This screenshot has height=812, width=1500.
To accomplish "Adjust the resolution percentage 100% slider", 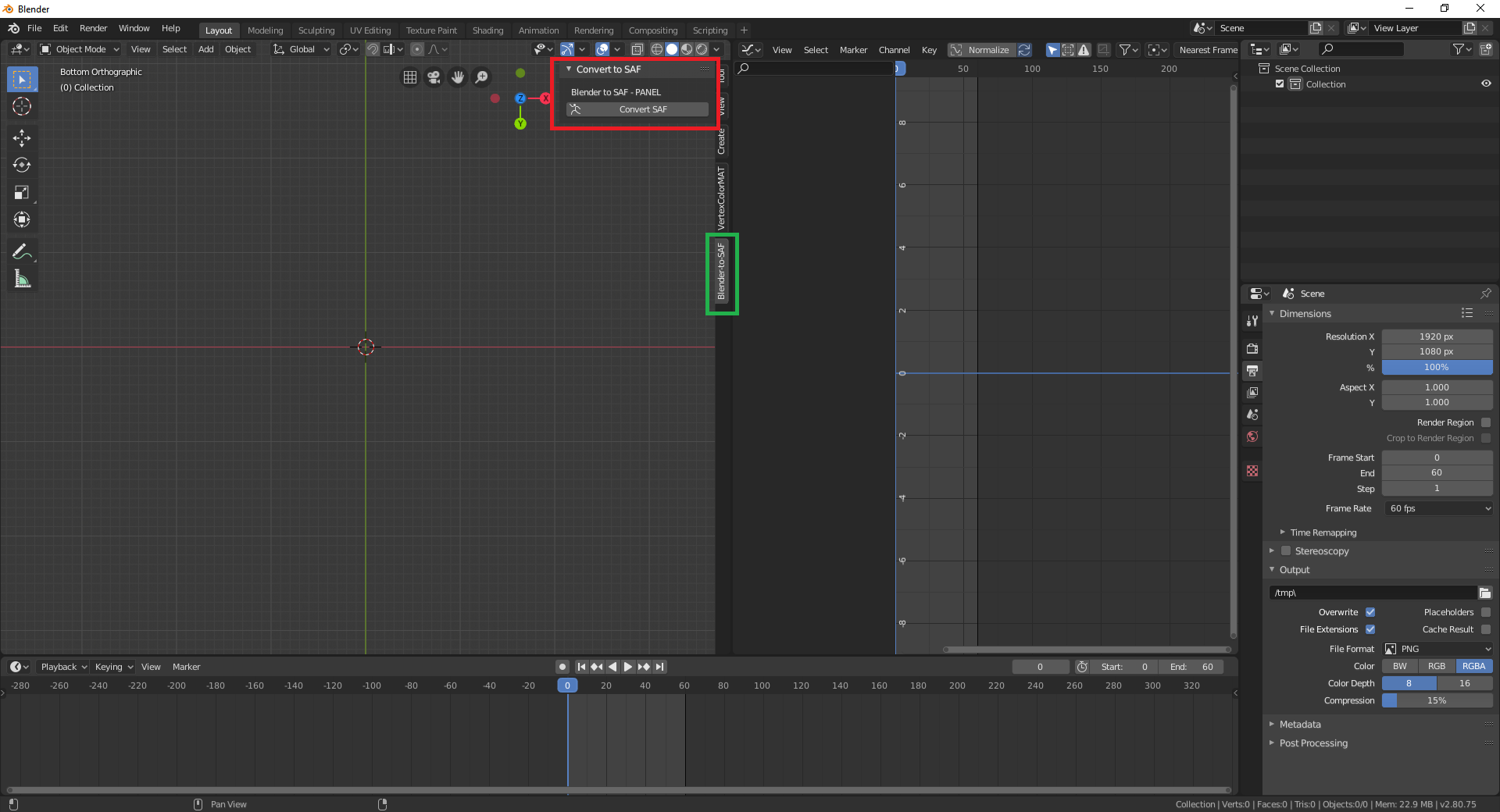I will click(x=1437, y=367).
